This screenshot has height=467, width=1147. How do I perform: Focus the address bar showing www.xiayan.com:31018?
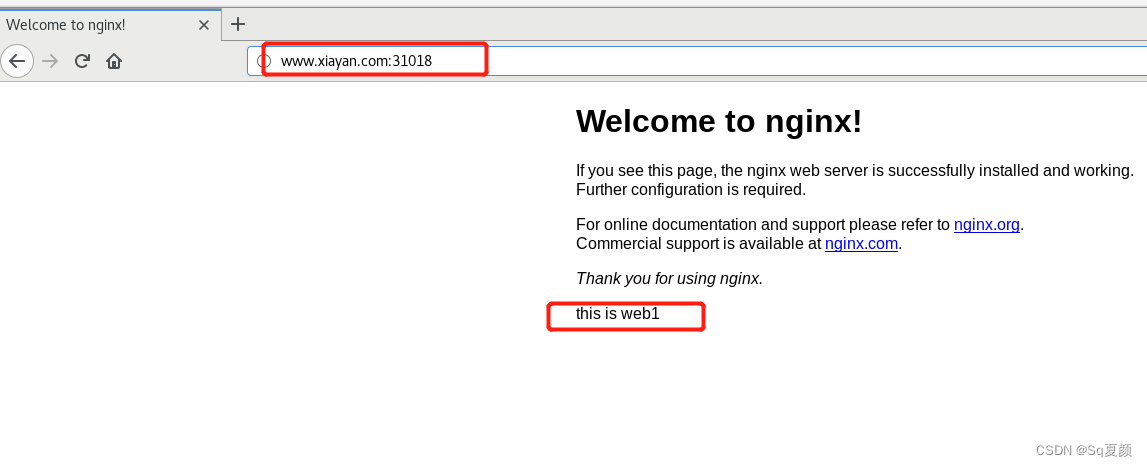(697, 61)
